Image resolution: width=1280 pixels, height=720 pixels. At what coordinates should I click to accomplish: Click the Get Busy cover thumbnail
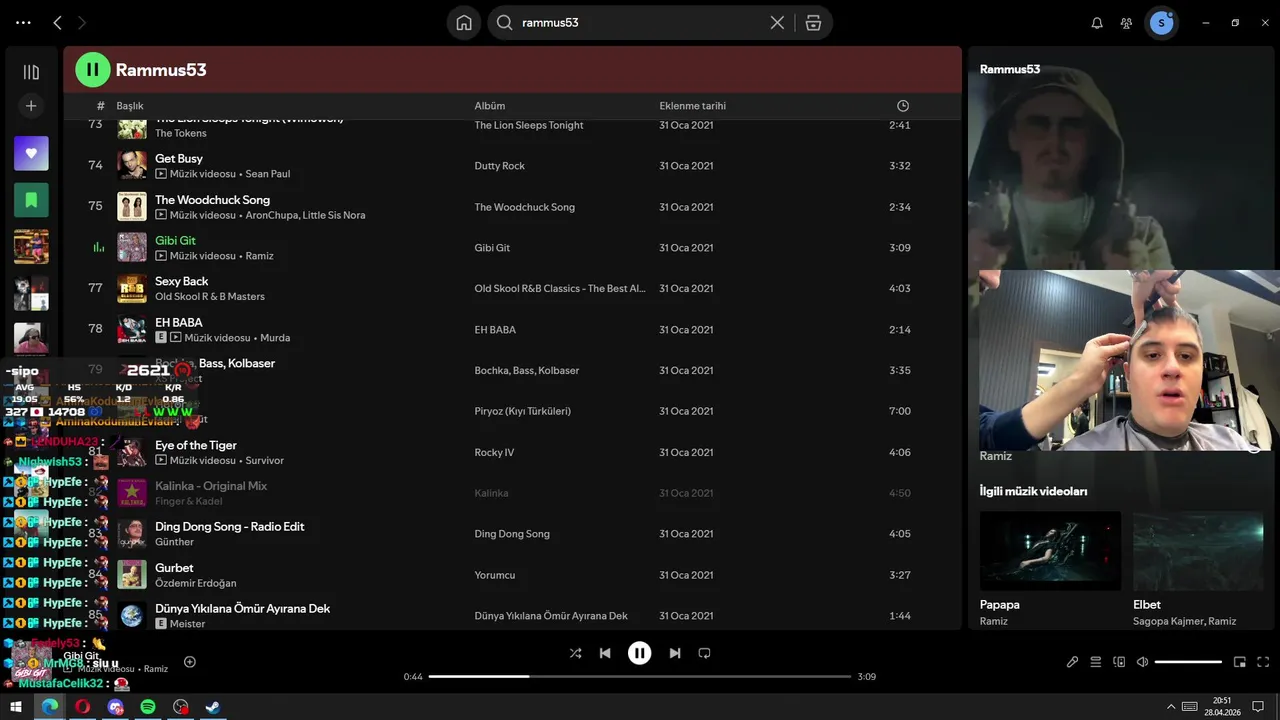coord(132,165)
